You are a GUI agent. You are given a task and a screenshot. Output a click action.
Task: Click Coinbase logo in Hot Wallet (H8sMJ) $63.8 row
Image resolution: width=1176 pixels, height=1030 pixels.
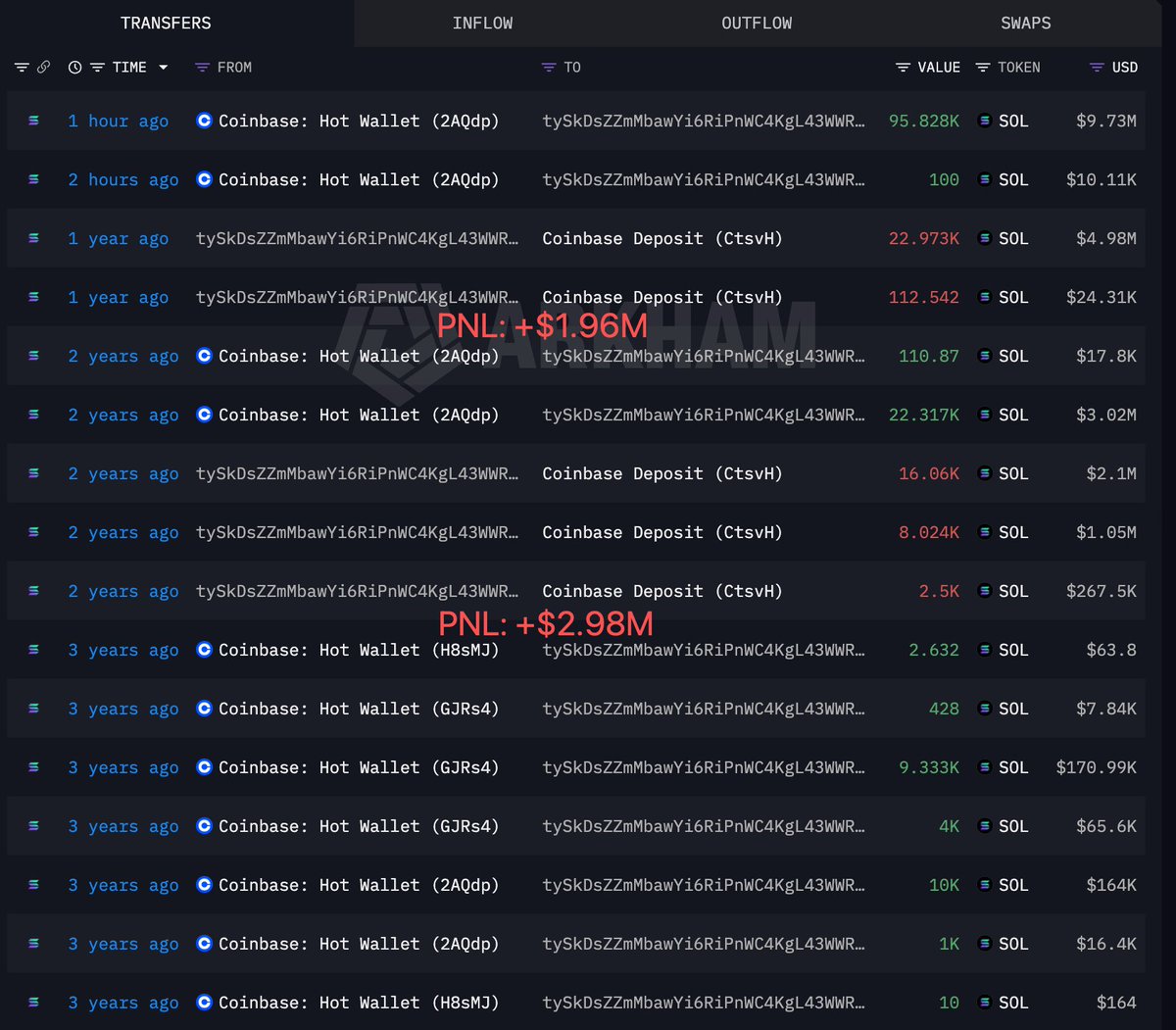click(204, 651)
